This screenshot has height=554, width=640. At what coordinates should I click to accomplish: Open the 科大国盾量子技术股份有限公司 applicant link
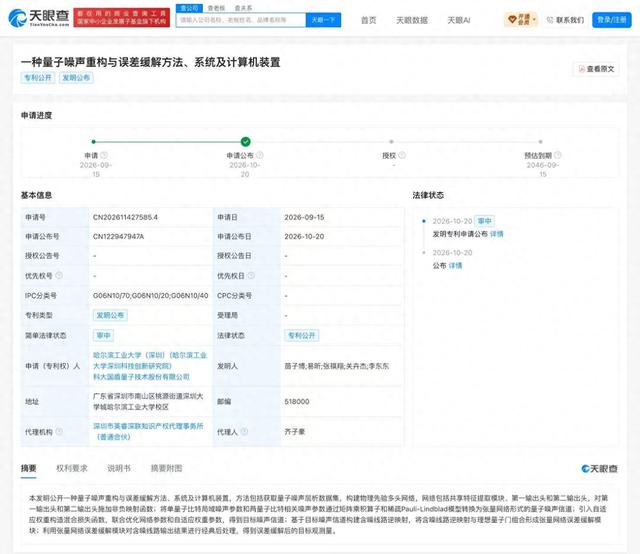click(141, 376)
